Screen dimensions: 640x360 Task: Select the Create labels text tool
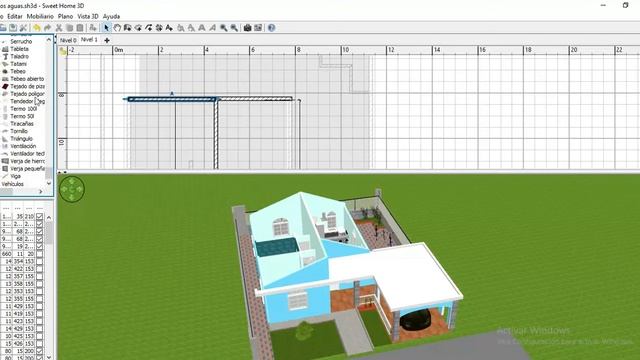[x=169, y=28]
